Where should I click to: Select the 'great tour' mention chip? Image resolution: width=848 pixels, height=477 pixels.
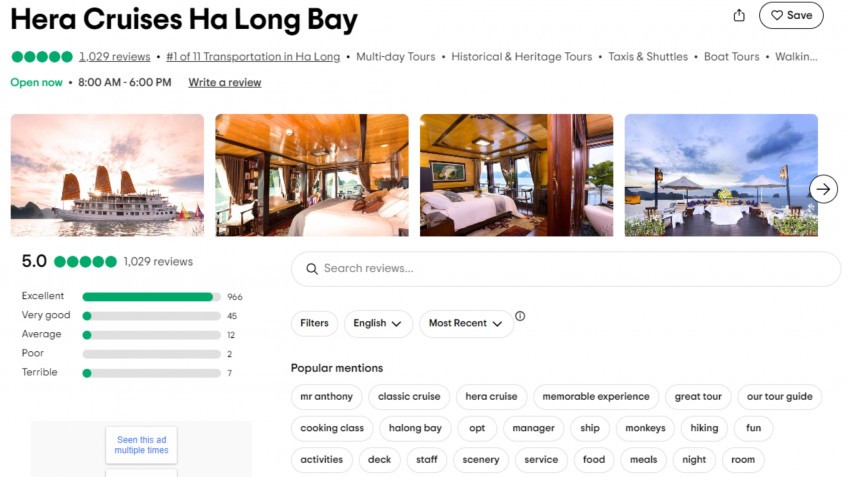[x=698, y=397]
